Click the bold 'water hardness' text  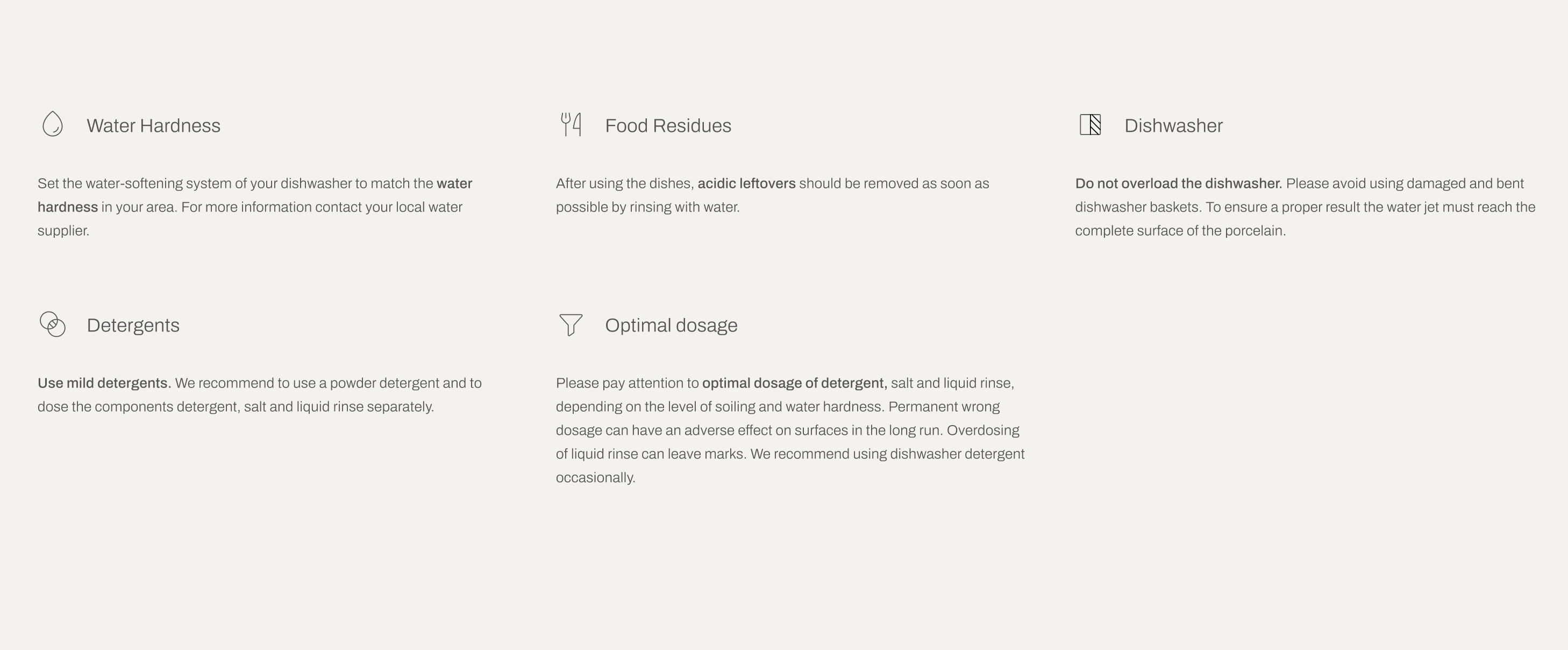coord(454,183)
